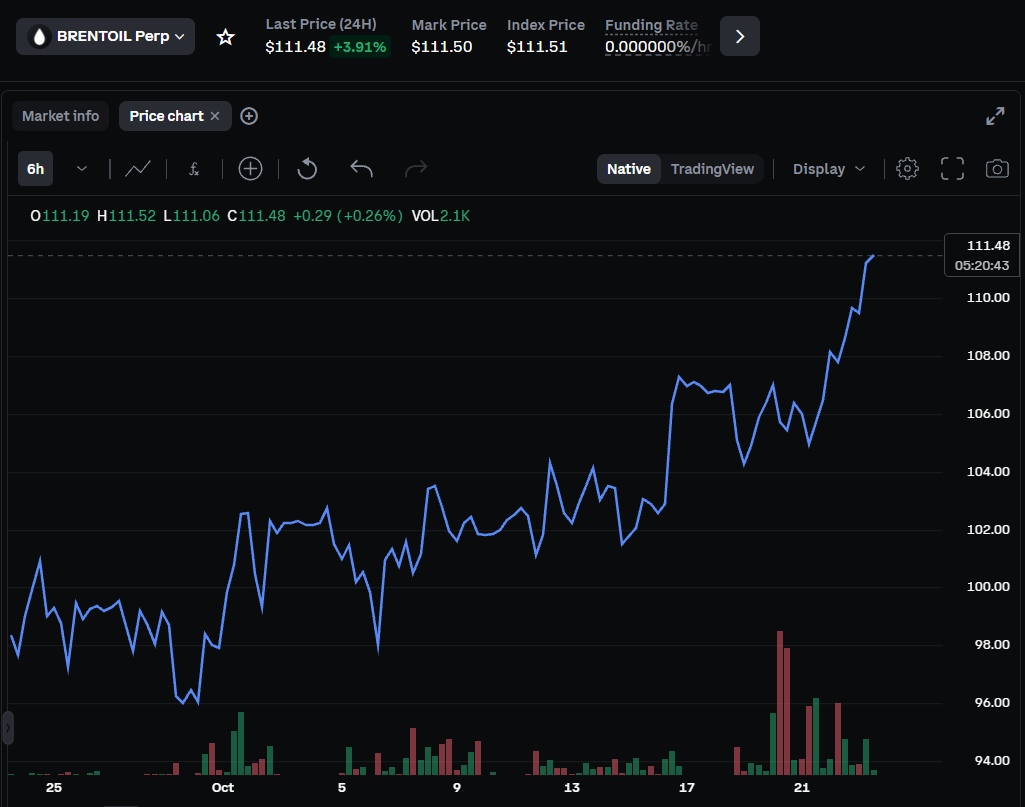
Task: Open the indicators fx menu
Action: (x=194, y=169)
